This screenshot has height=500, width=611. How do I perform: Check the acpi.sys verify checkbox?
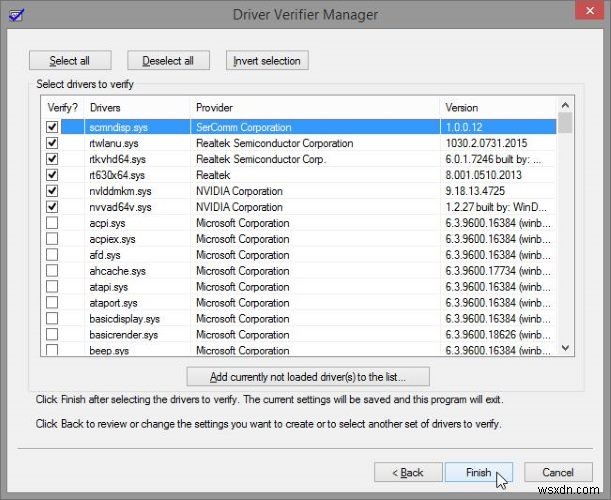[52, 223]
